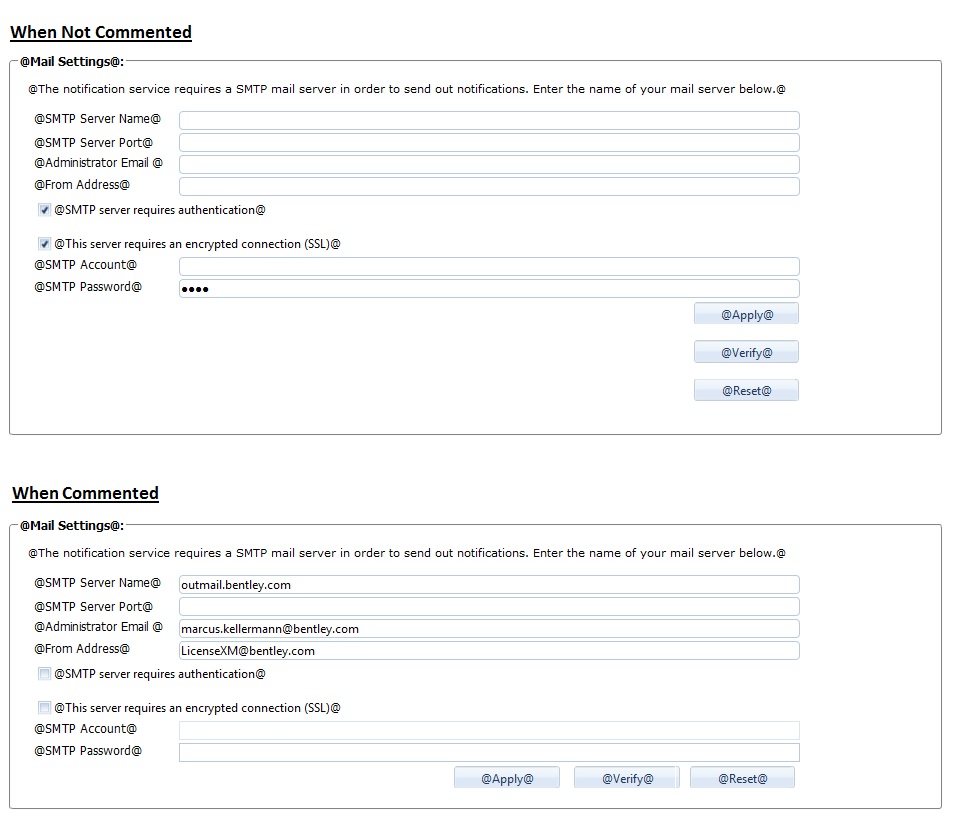Image resolution: width=957 pixels, height=831 pixels.
Task: Enable the unchecked SMTP server requires authentication box
Action: coord(45,674)
